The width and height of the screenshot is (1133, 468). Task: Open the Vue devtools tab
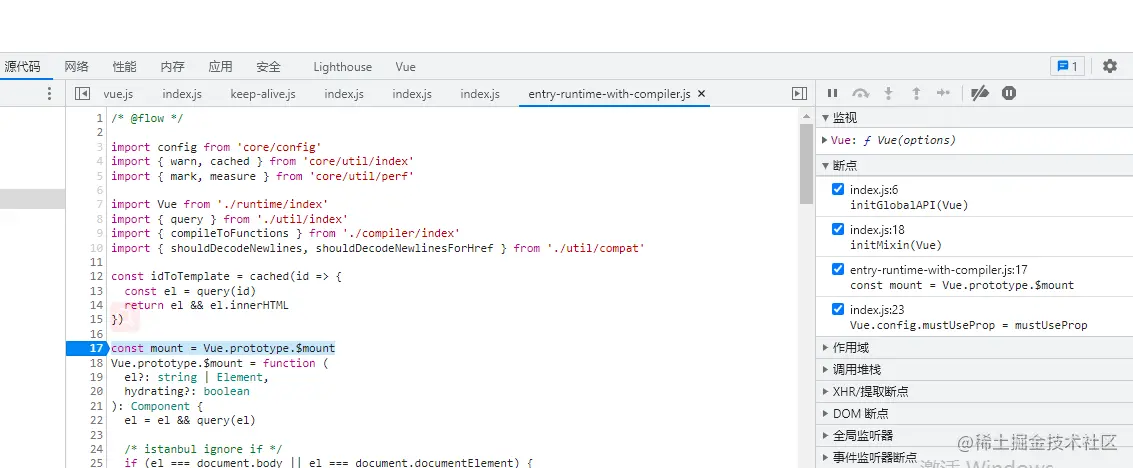click(x=405, y=66)
